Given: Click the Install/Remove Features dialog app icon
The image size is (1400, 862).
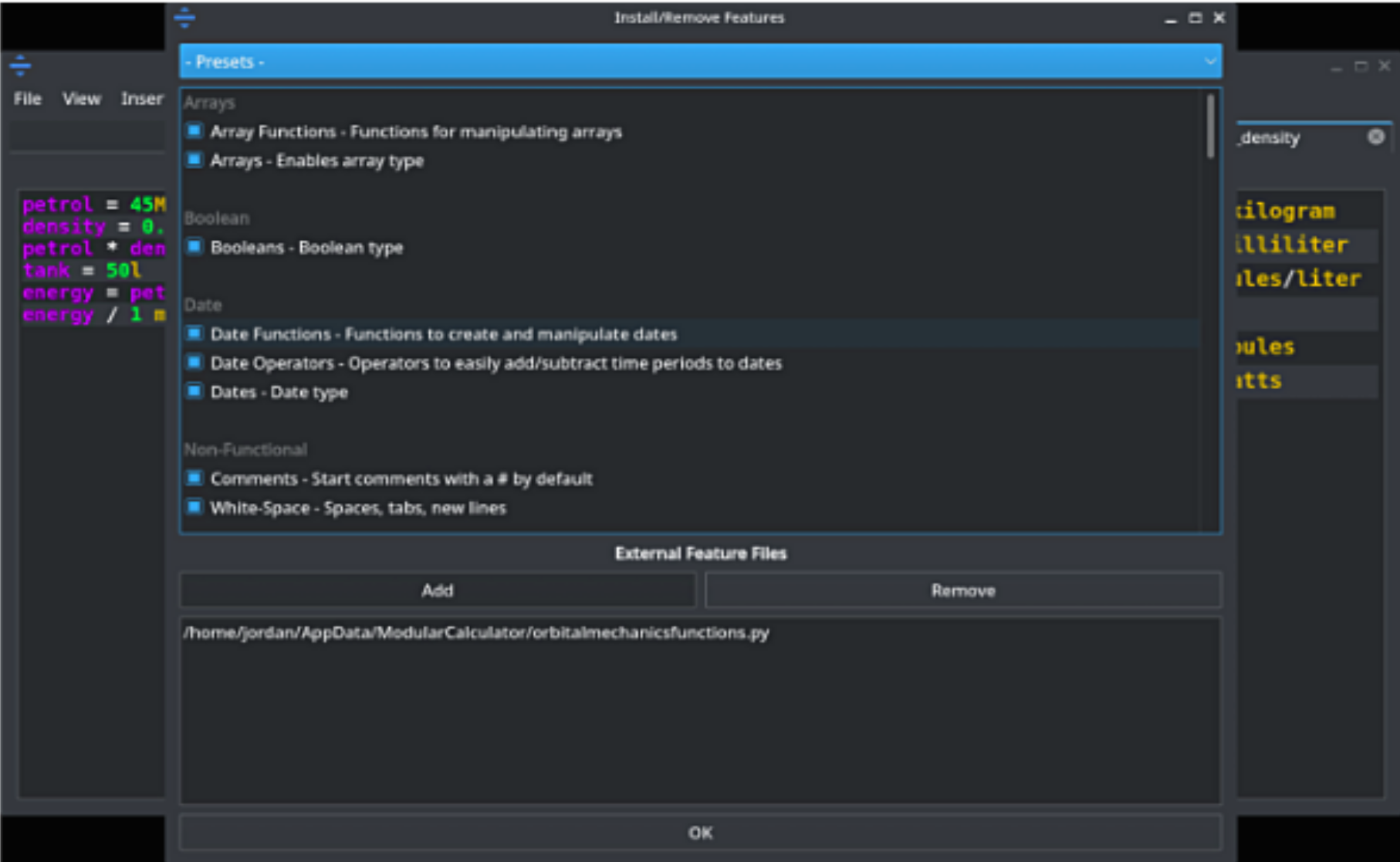Looking at the screenshot, I should [184, 17].
